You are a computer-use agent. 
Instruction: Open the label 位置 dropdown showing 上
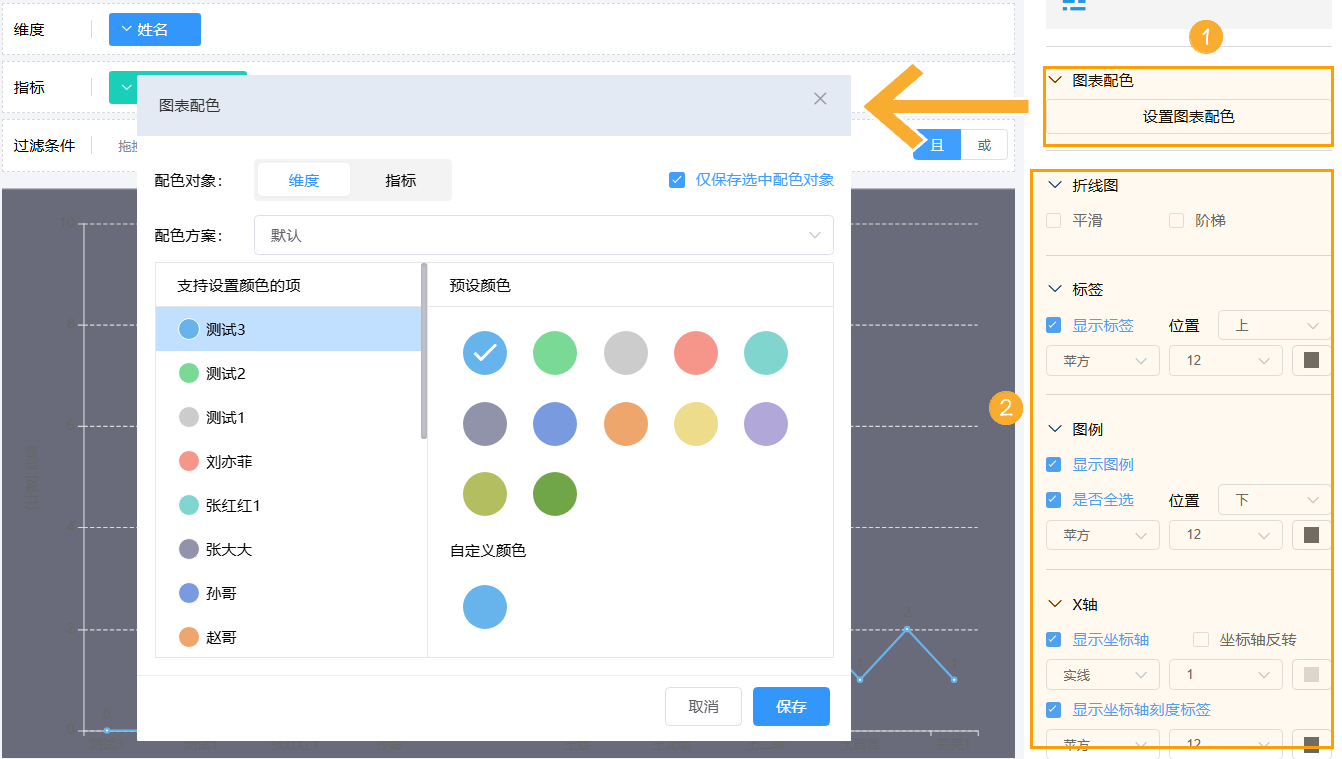pyautogui.click(x=1274, y=326)
